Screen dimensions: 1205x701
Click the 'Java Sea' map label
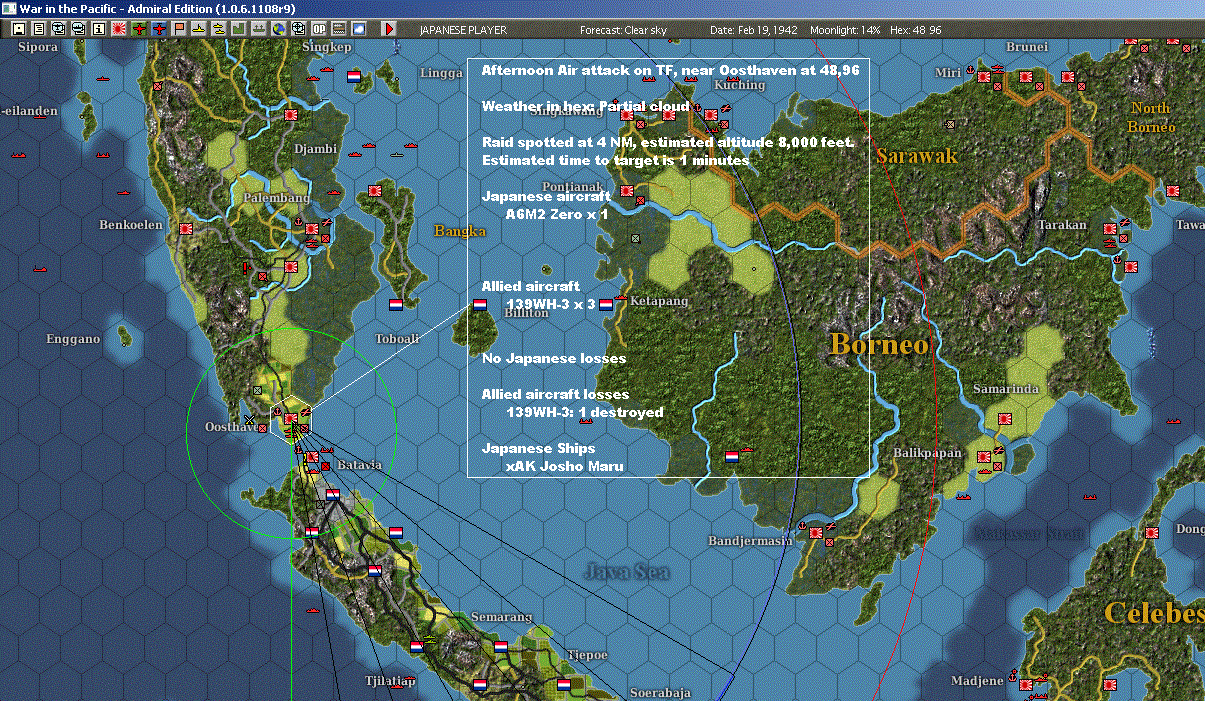point(627,572)
